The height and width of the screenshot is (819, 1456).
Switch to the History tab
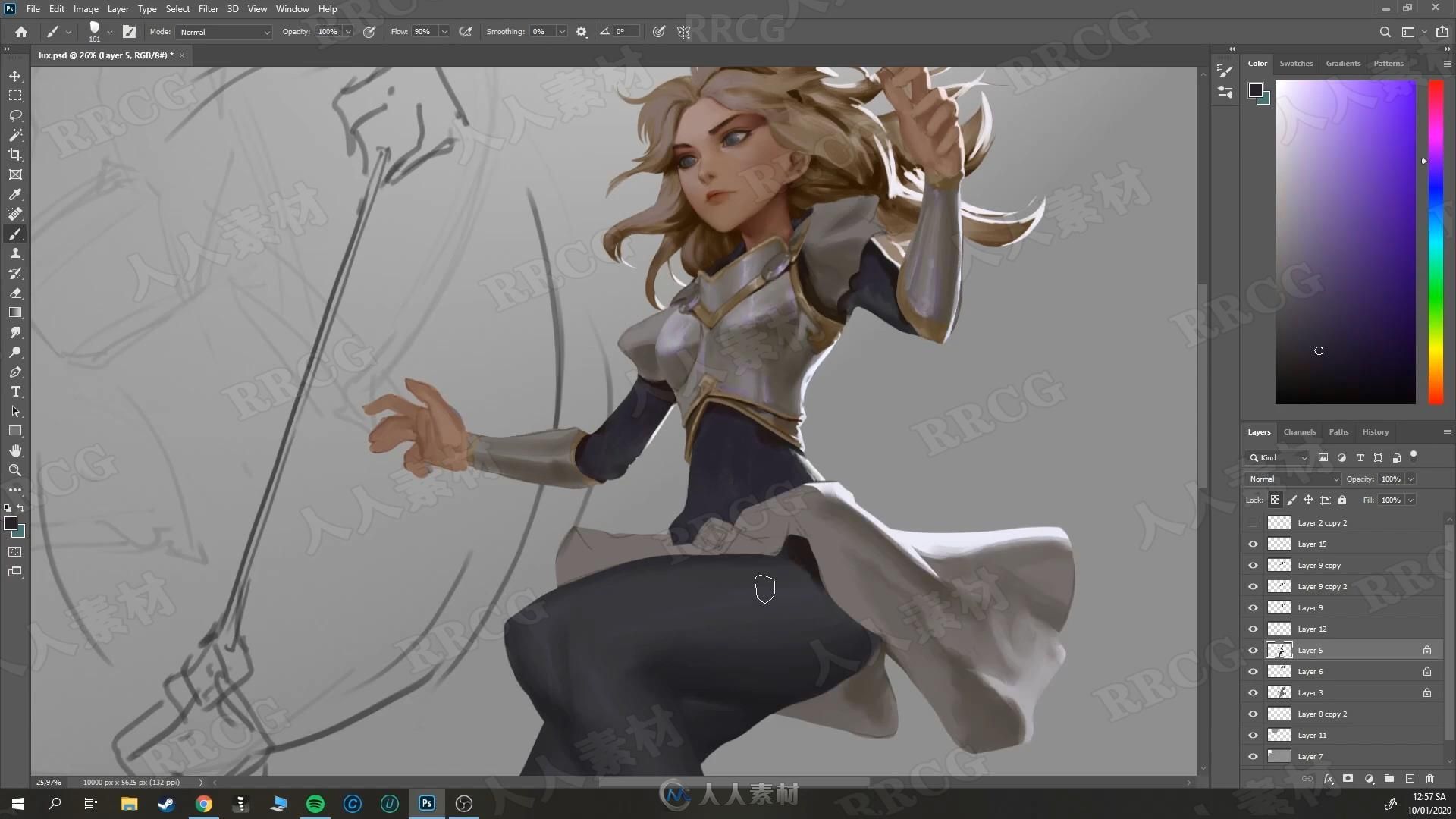(1376, 431)
